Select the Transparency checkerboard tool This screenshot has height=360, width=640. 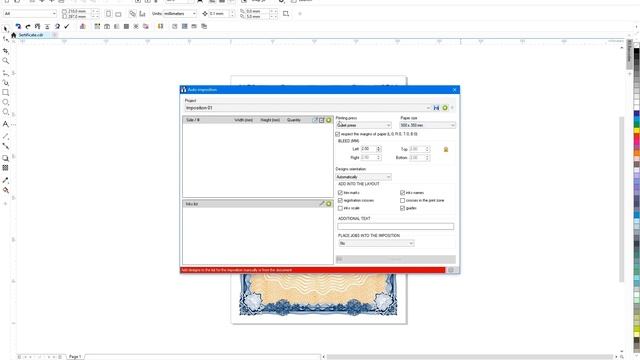tap(5, 168)
